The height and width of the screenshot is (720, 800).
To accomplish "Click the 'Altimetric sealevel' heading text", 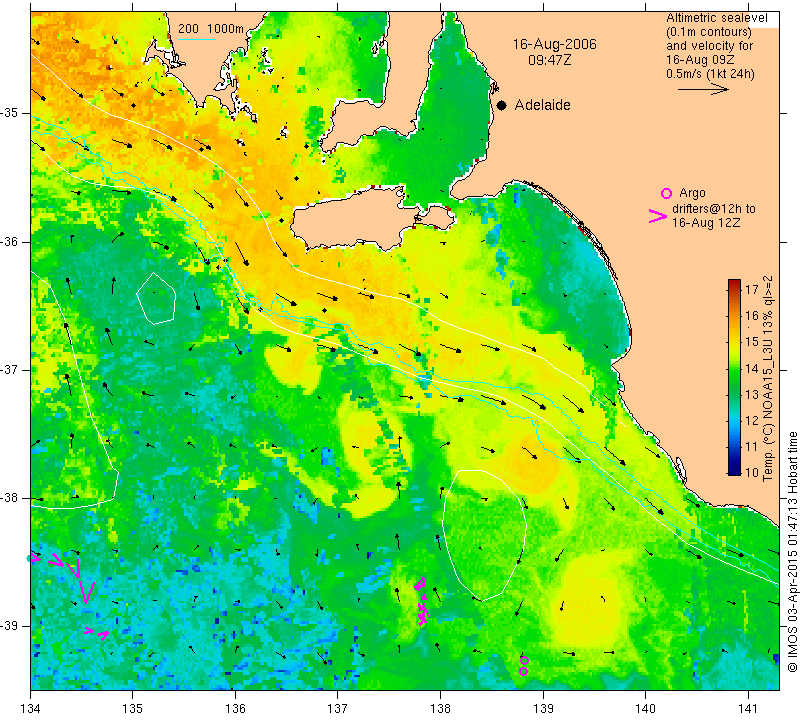I will pos(717,18).
